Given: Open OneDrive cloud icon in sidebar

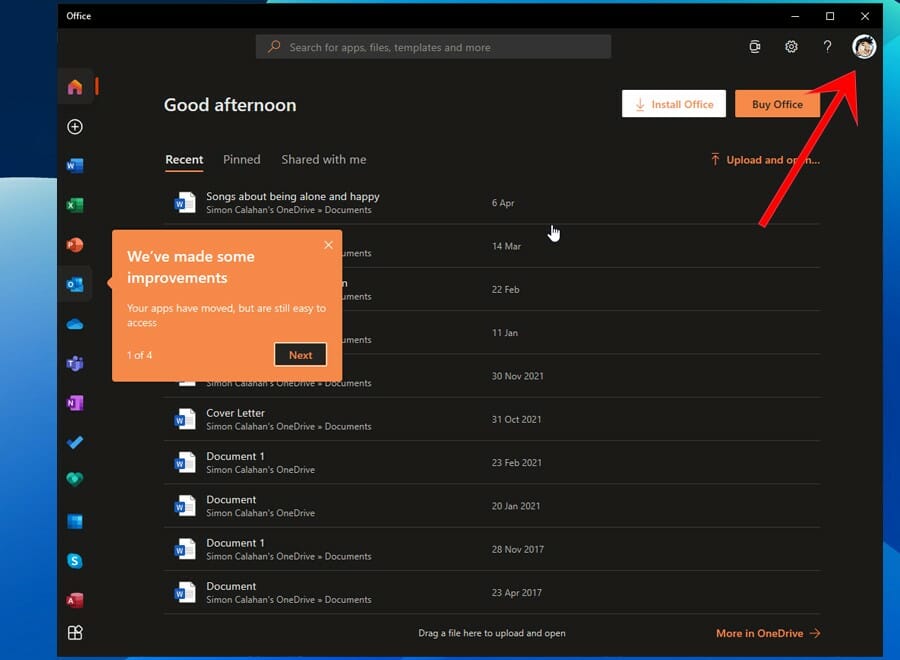Looking at the screenshot, I should (75, 325).
